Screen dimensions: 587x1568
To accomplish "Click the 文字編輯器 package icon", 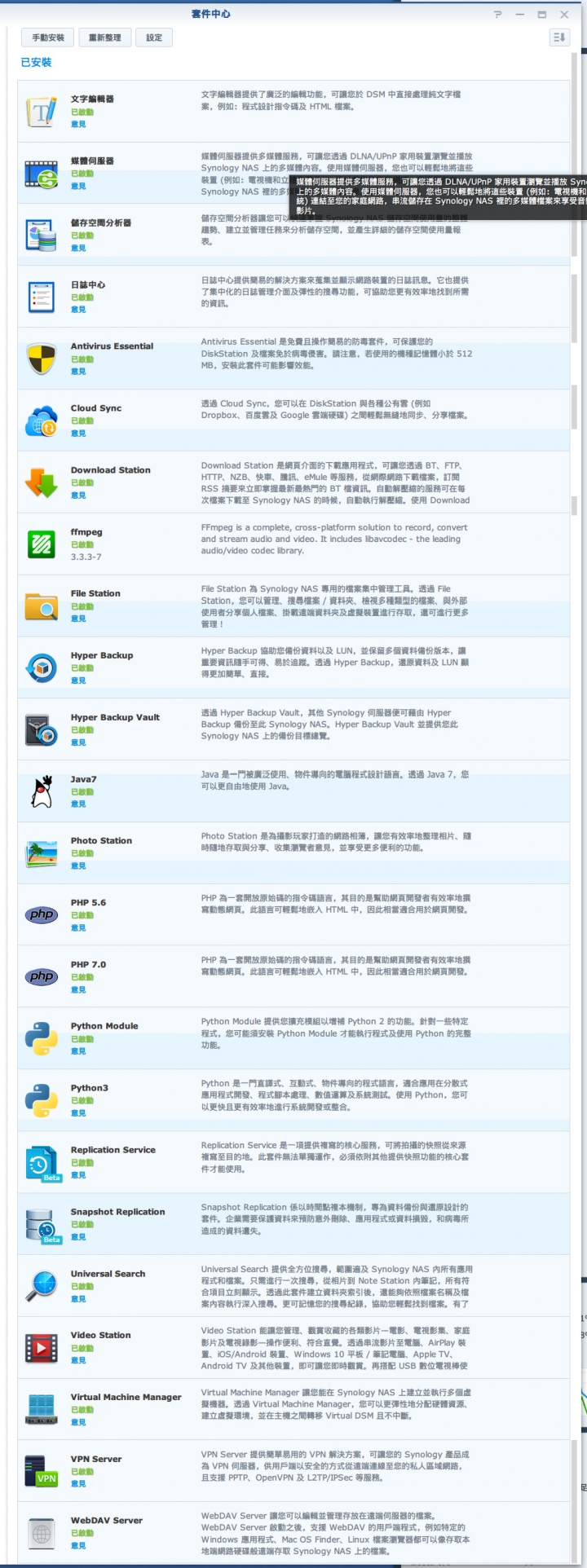I will pyautogui.click(x=41, y=112).
